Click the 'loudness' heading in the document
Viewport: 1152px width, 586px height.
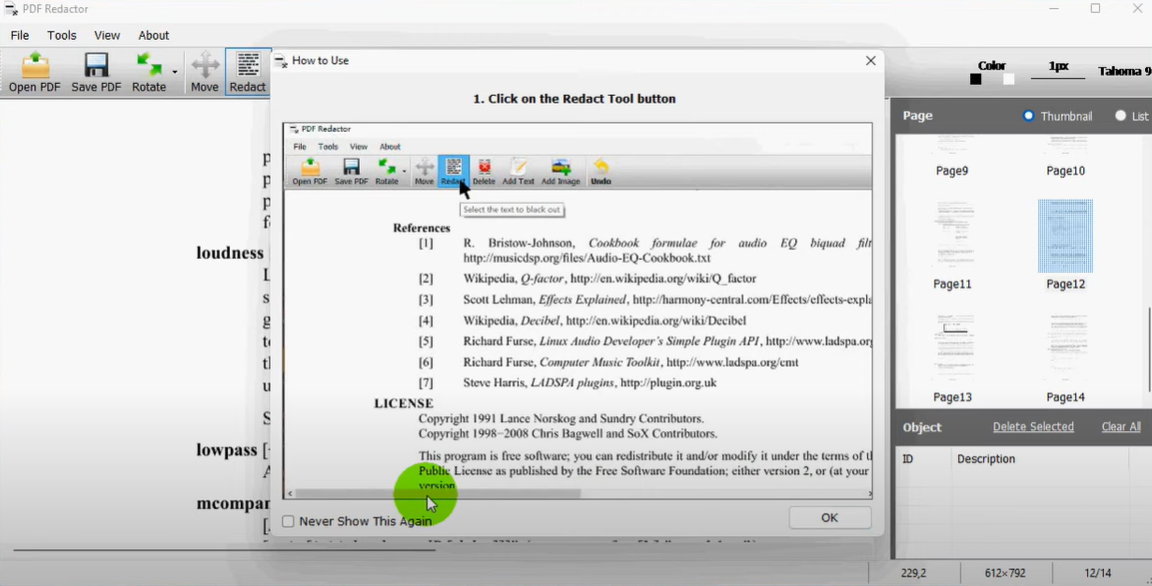(x=230, y=253)
